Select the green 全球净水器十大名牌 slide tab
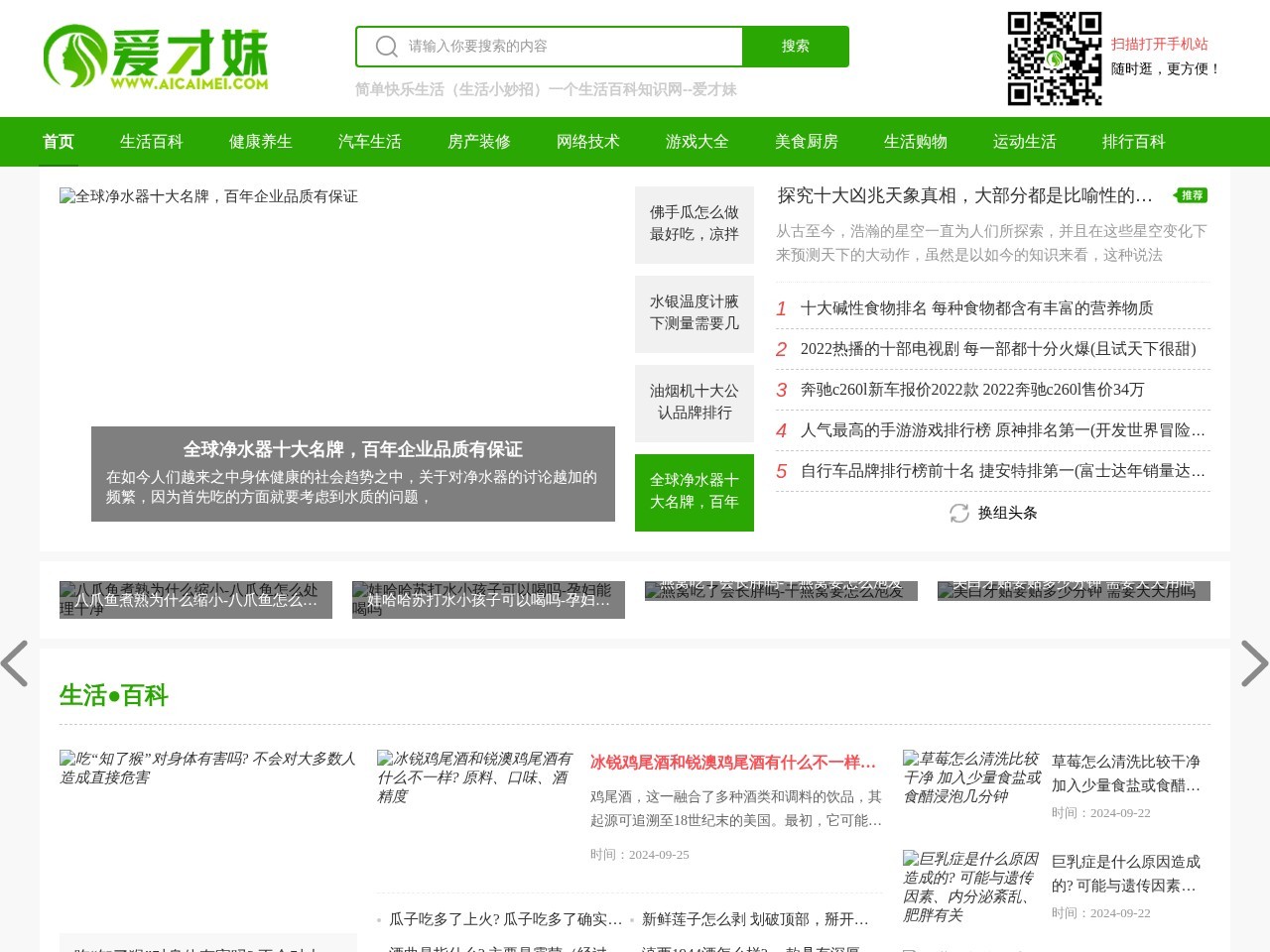This screenshot has height=952, width=1270. coord(695,492)
